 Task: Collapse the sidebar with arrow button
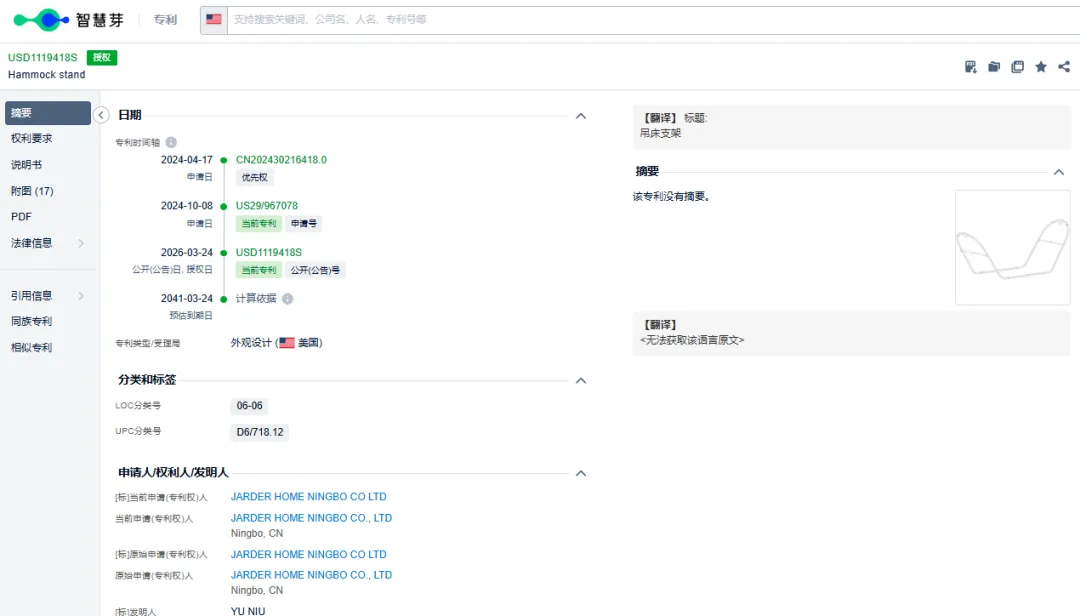[x=101, y=115]
